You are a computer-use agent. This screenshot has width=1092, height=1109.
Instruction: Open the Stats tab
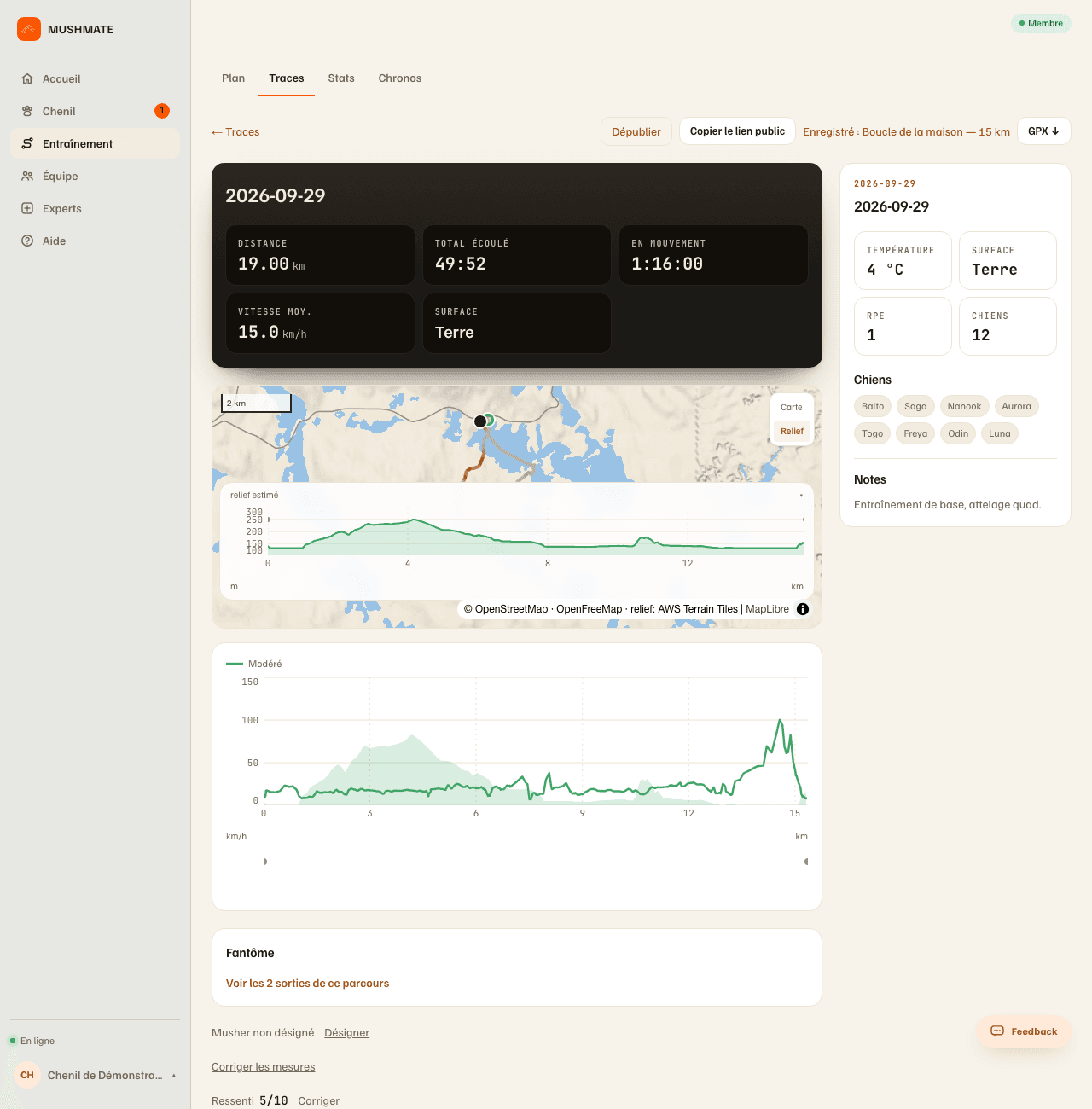pyautogui.click(x=341, y=78)
